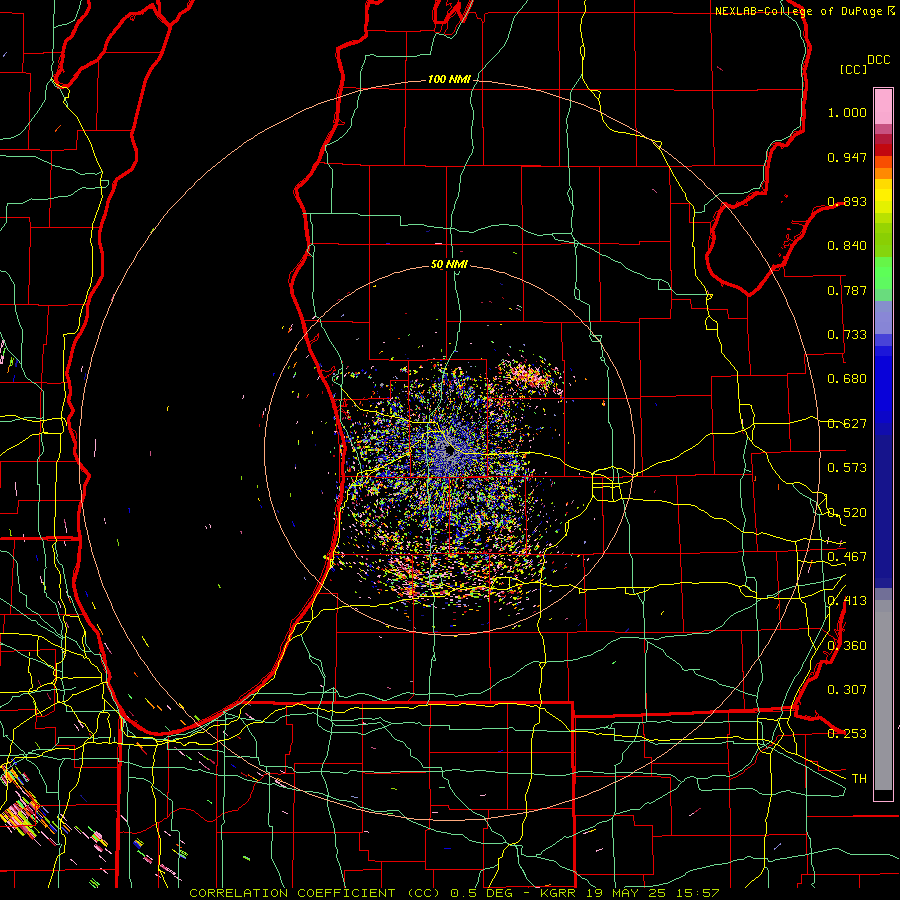Select the 0.253 legend value
Viewport: 900px width, 900px height.
847,734
